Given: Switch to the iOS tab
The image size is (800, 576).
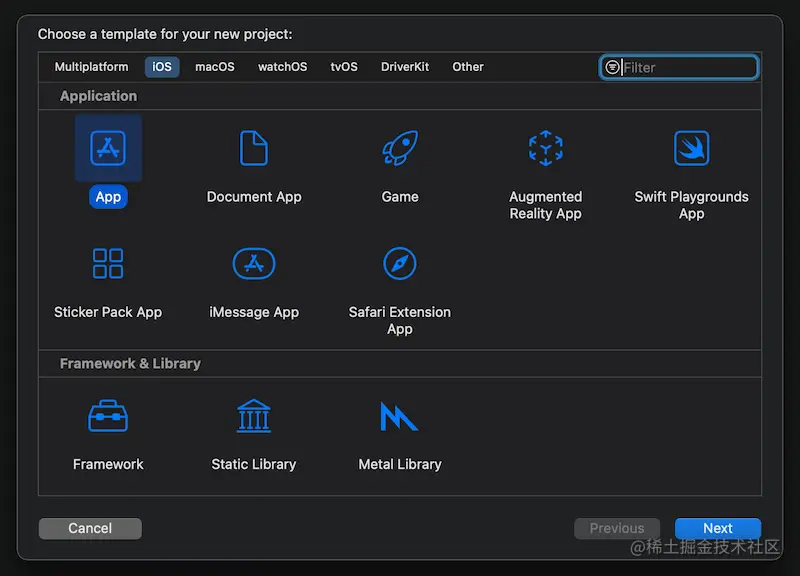Looking at the screenshot, I should tap(162, 67).
